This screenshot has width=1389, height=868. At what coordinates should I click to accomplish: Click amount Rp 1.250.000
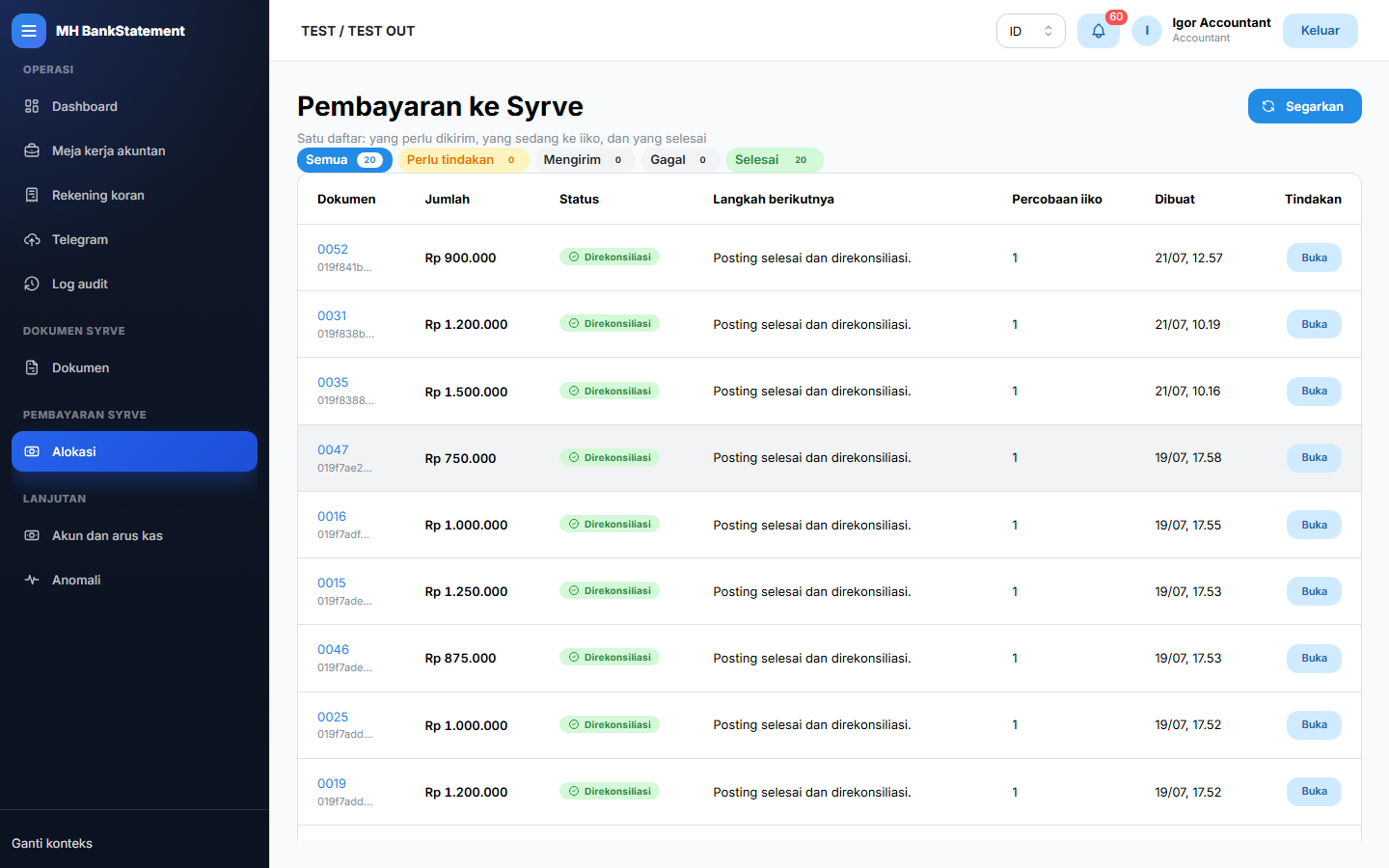pyautogui.click(x=466, y=591)
